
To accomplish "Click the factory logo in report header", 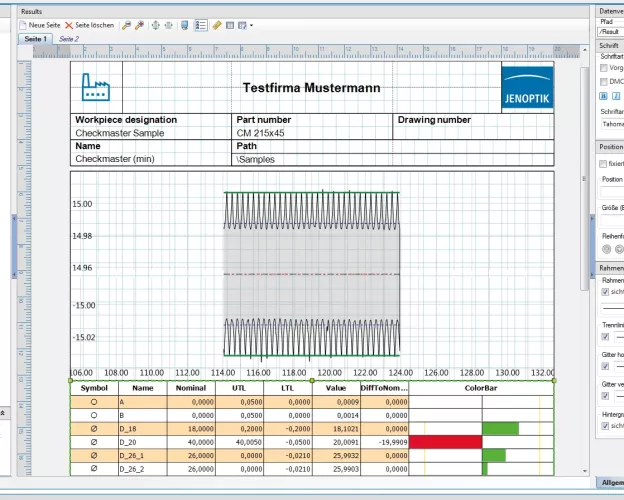I will coord(96,88).
